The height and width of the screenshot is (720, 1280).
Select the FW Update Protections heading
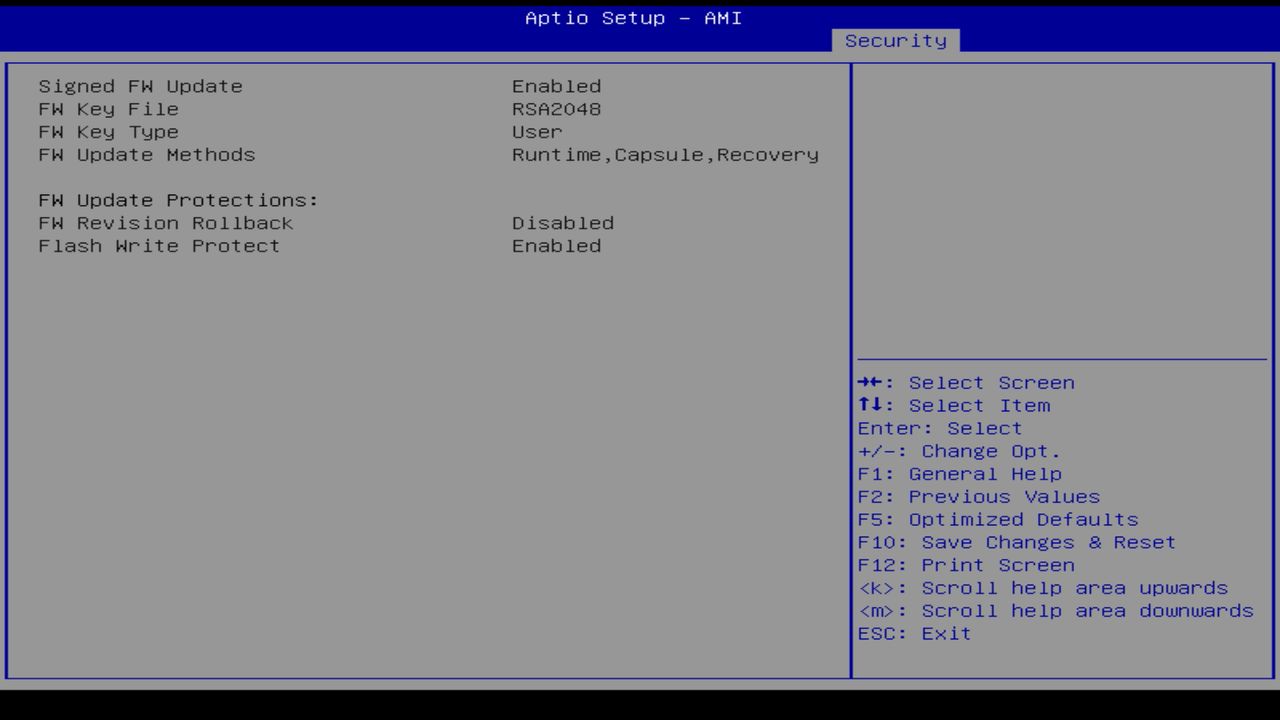[178, 200]
